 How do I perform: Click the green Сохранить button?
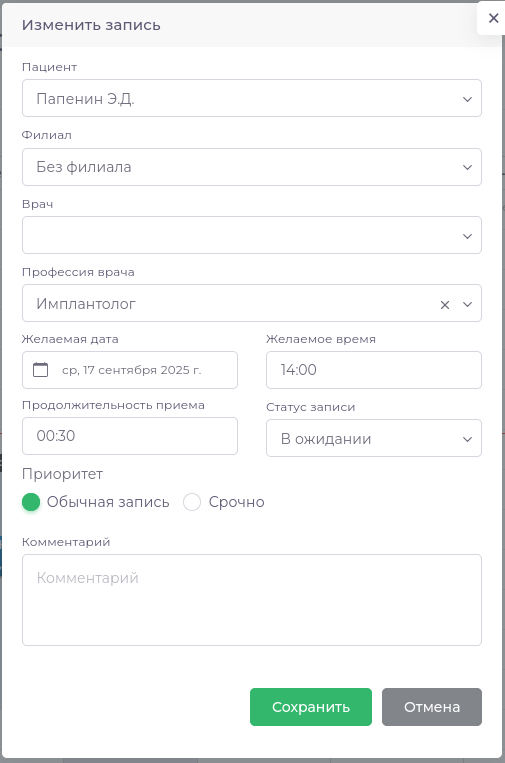pyautogui.click(x=311, y=707)
